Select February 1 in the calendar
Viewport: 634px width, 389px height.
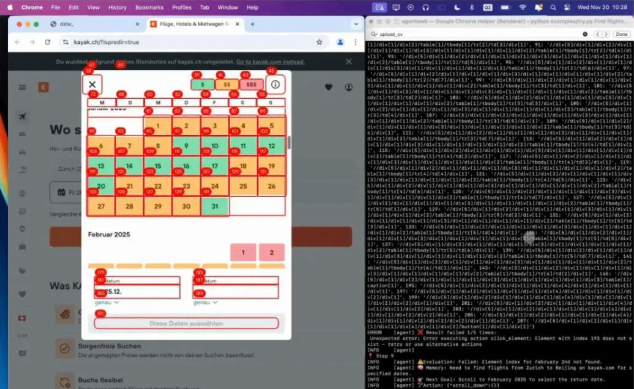243,252
